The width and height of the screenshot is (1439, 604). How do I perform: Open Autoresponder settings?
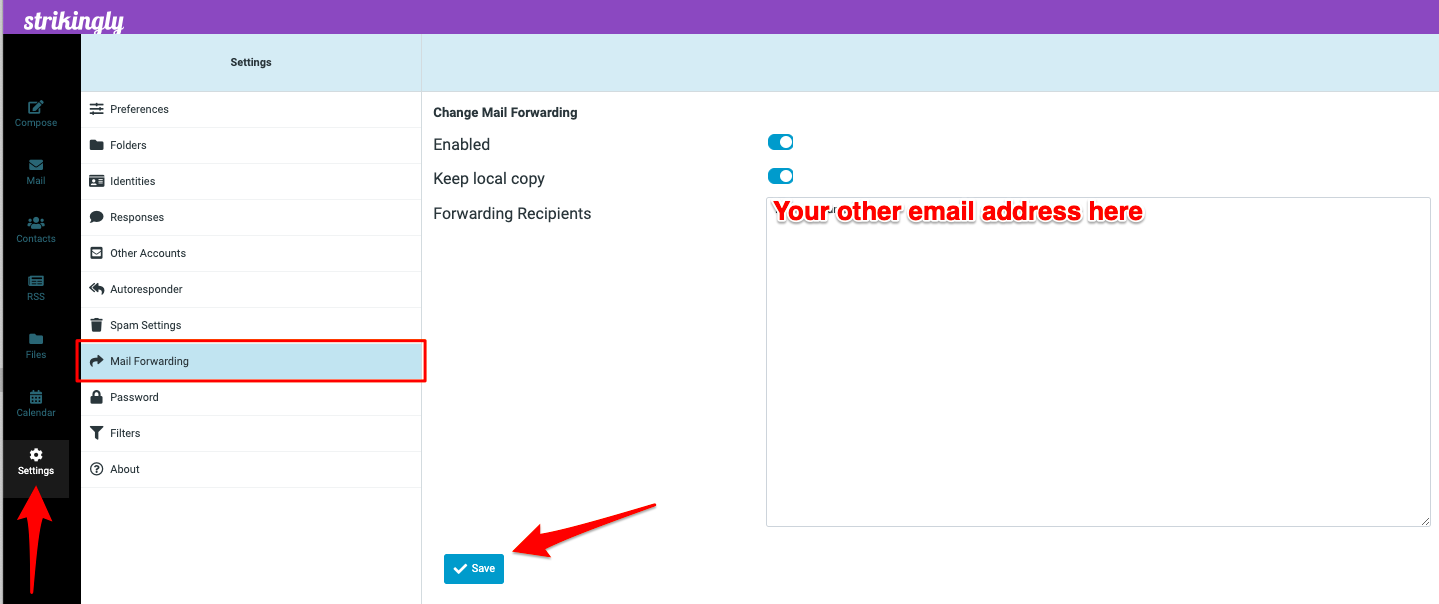coord(251,289)
